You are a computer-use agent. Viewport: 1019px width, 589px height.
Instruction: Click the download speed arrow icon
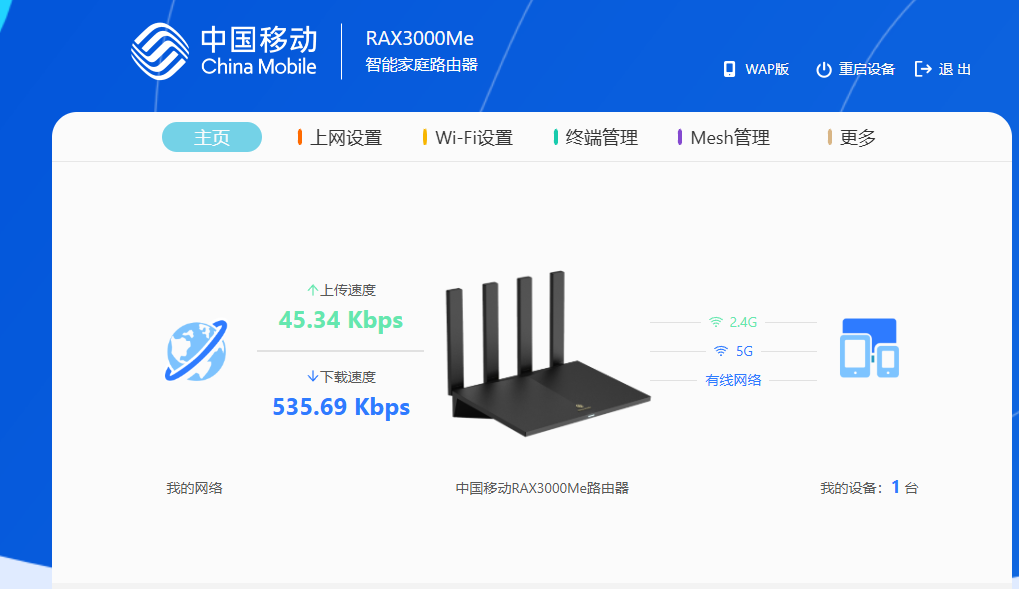click(313, 376)
